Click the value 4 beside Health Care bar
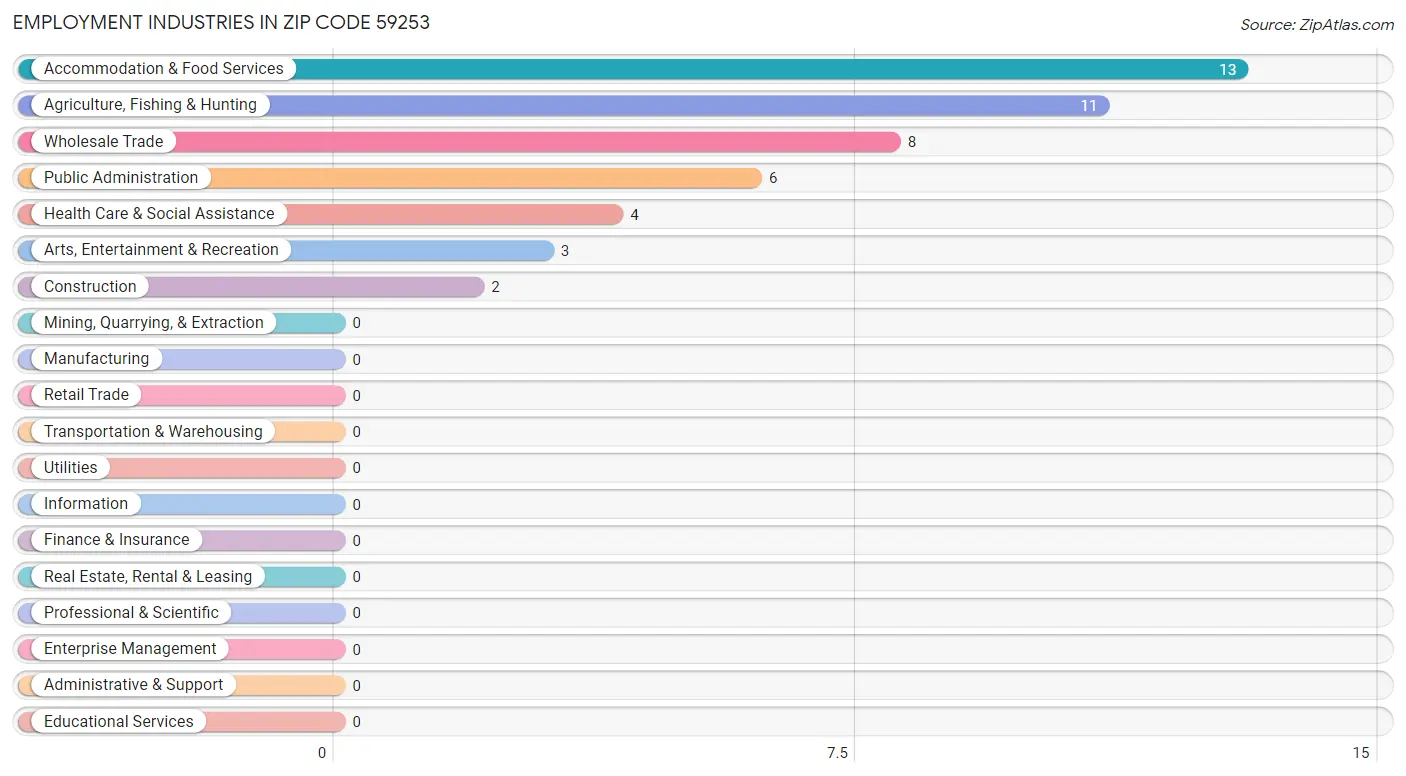The height and width of the screenshot is (776, 1406). pyautogui.click(x=634, y=215)
